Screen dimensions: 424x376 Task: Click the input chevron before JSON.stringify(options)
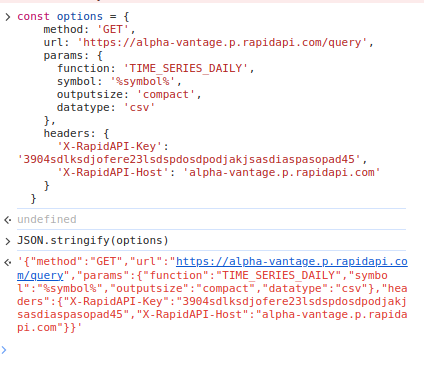(8, 241)
